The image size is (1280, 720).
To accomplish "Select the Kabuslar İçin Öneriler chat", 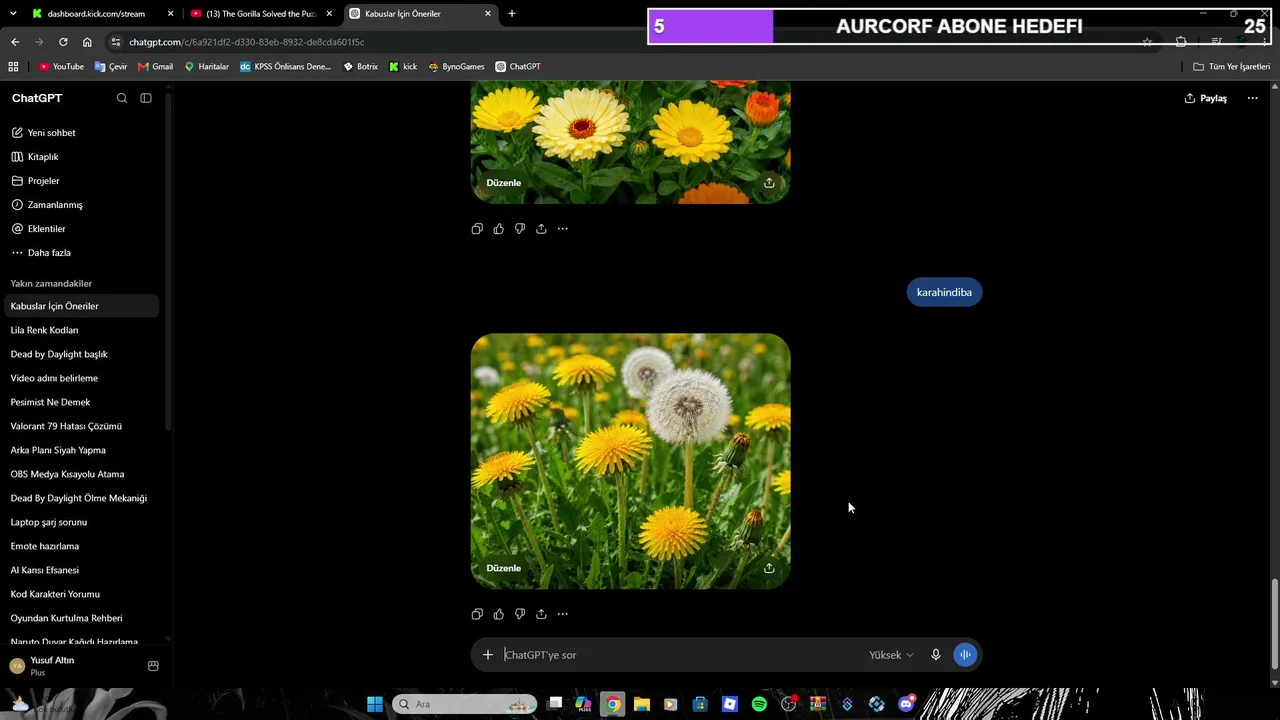I will (80, 306).
